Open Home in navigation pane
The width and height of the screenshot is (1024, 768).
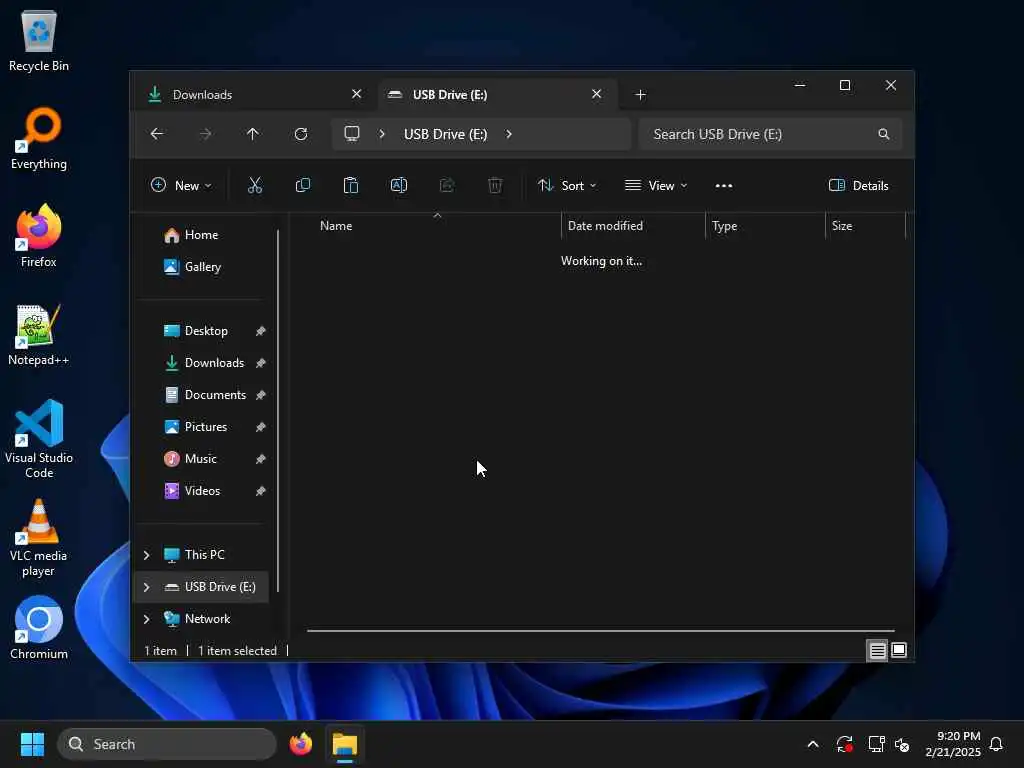point(202,235)
